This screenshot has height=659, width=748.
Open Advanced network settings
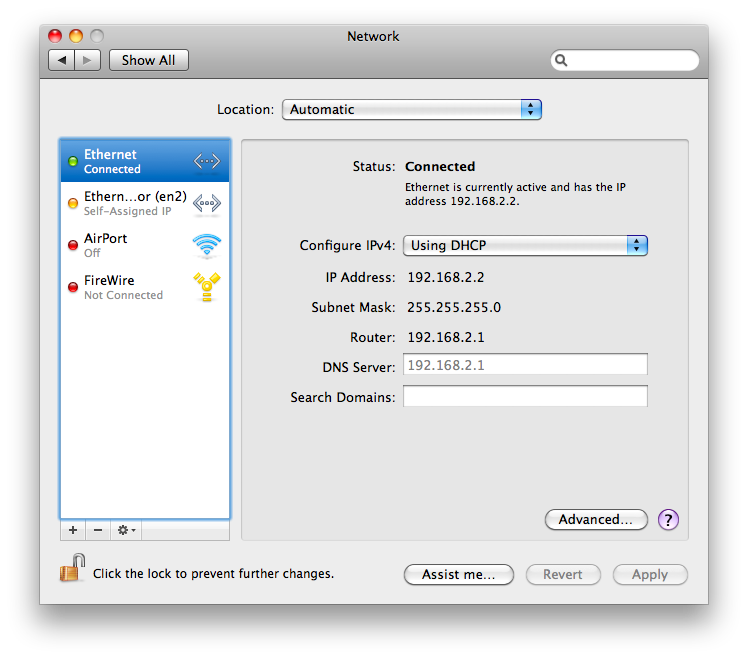[596, 519]
